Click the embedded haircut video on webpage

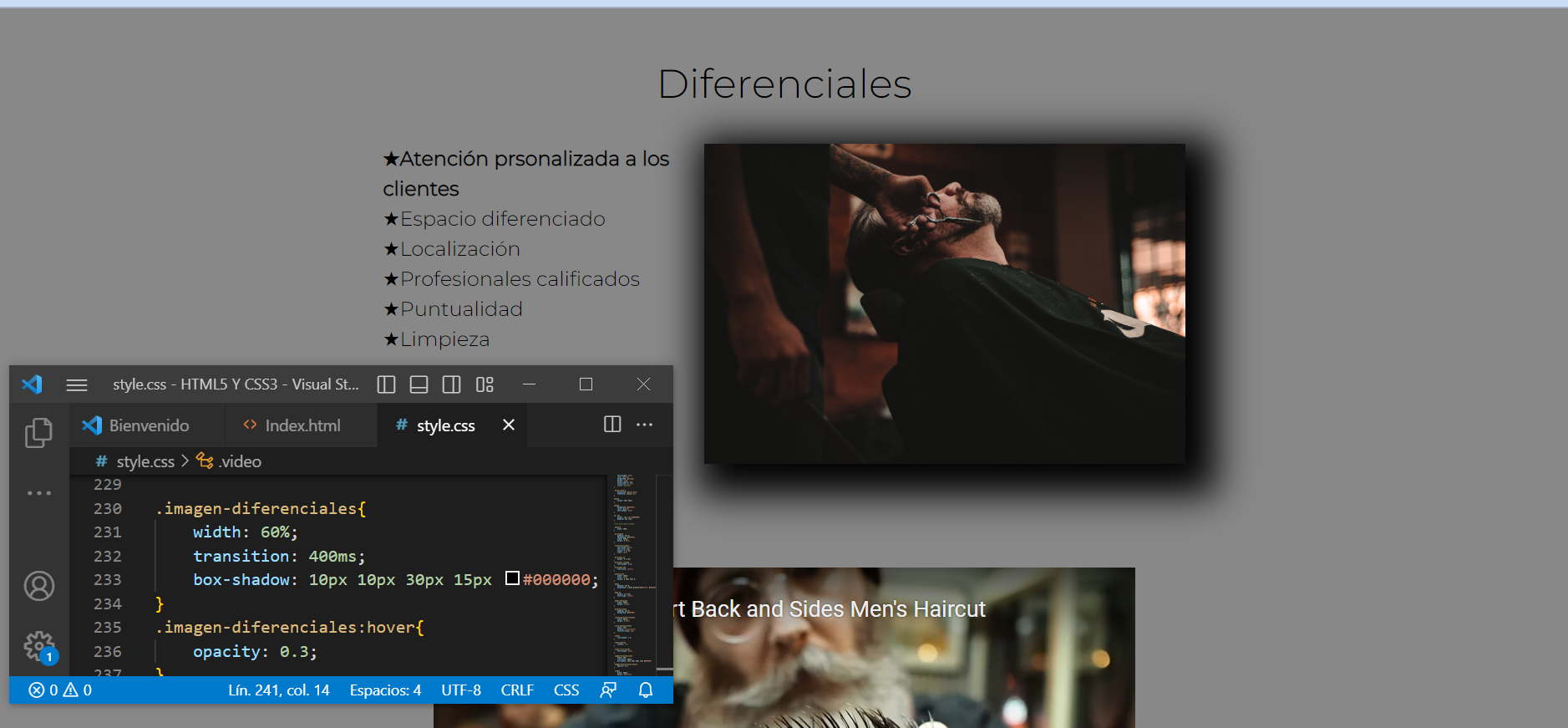[x=904, y=648]
